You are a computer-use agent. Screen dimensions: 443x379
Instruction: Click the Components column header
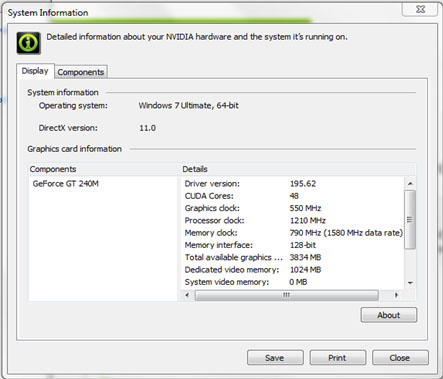pos(104,169)
